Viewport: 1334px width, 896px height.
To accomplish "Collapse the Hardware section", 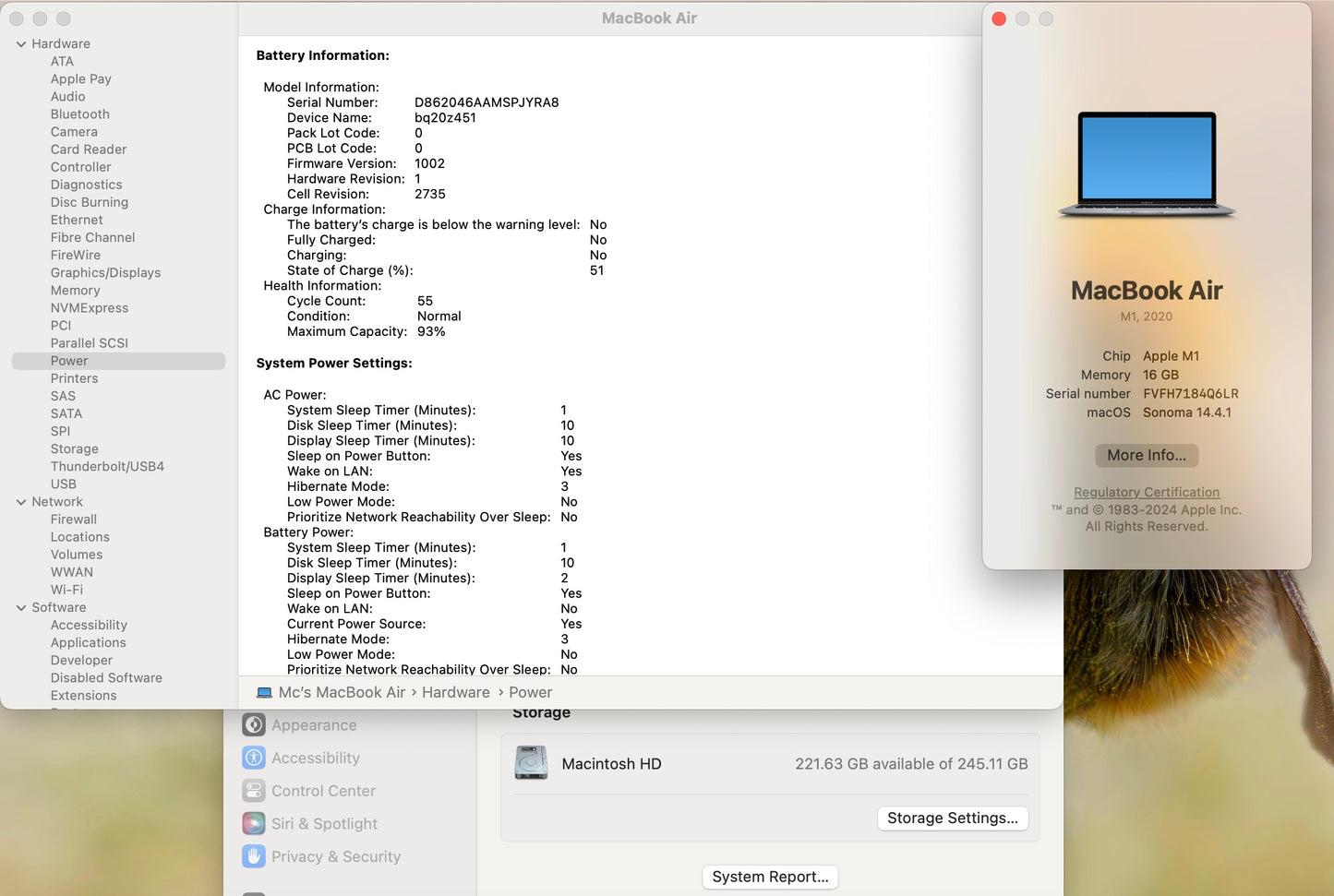I will click(20, 43).
